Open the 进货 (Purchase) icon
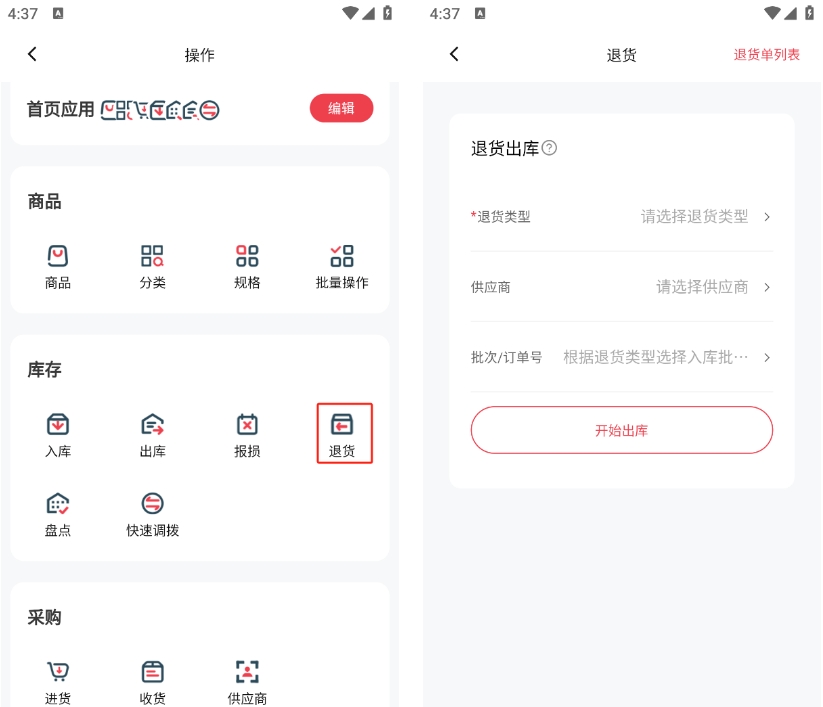The height and width of the screenshot is (707, 823). (x=58, y=673)
